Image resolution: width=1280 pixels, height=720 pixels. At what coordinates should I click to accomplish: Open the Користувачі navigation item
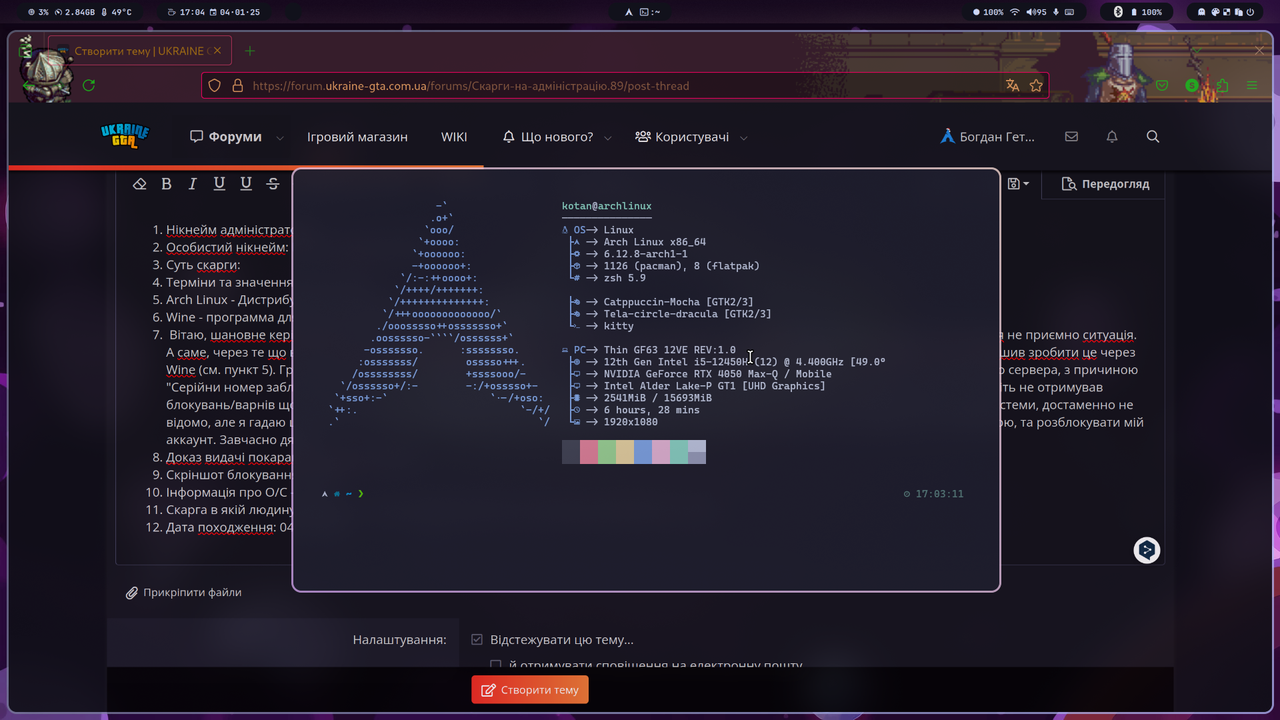pos(682,137)
